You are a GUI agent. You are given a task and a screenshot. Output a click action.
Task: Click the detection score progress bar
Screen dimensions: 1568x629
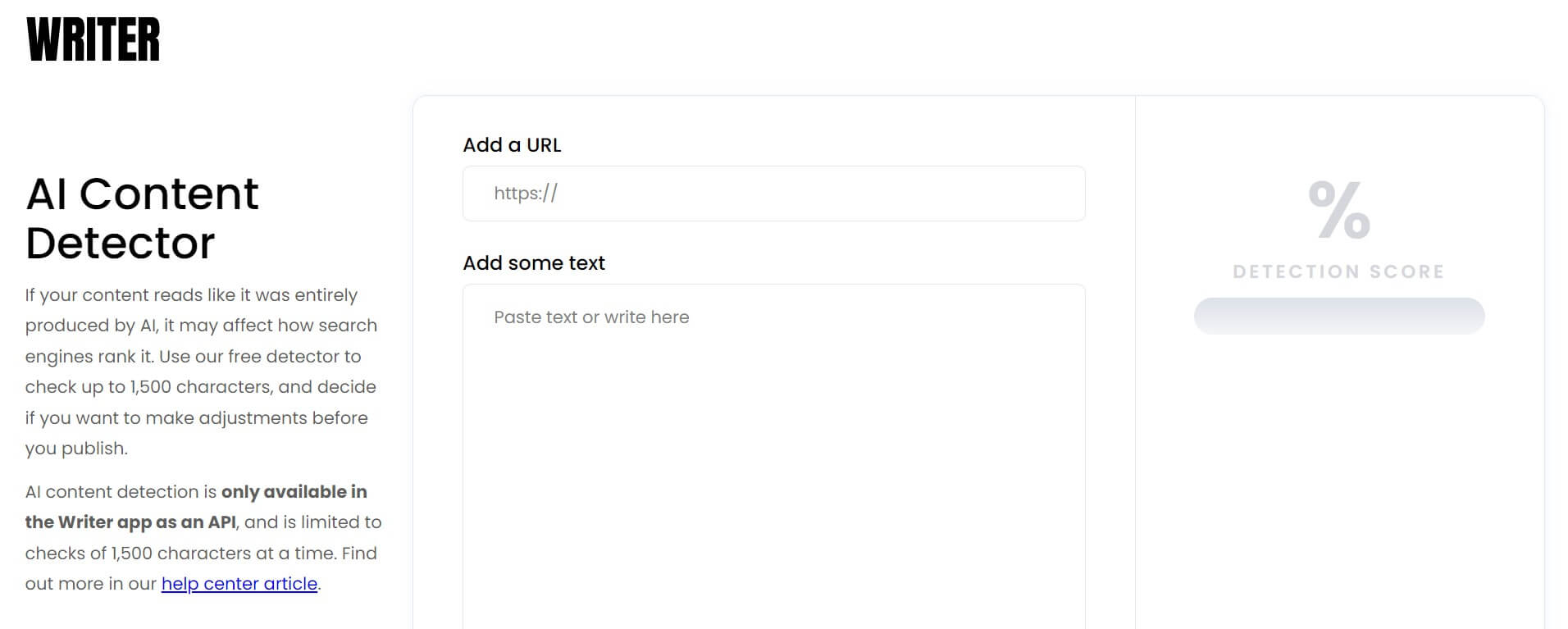(1338, 317)
